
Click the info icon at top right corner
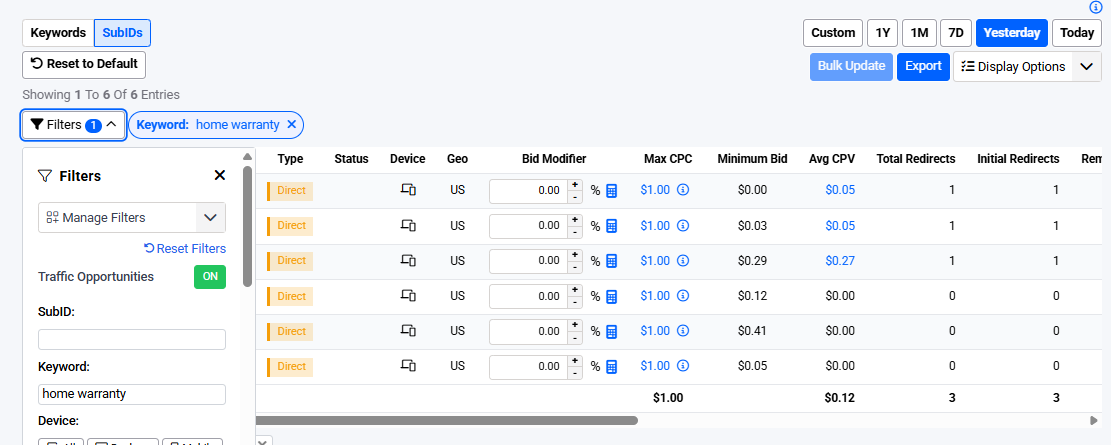tap(1095, 7)
